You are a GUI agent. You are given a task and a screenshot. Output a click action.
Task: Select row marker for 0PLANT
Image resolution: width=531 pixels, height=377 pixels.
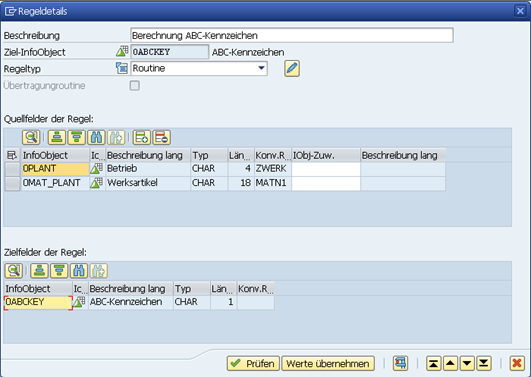(x=13, y=169)
